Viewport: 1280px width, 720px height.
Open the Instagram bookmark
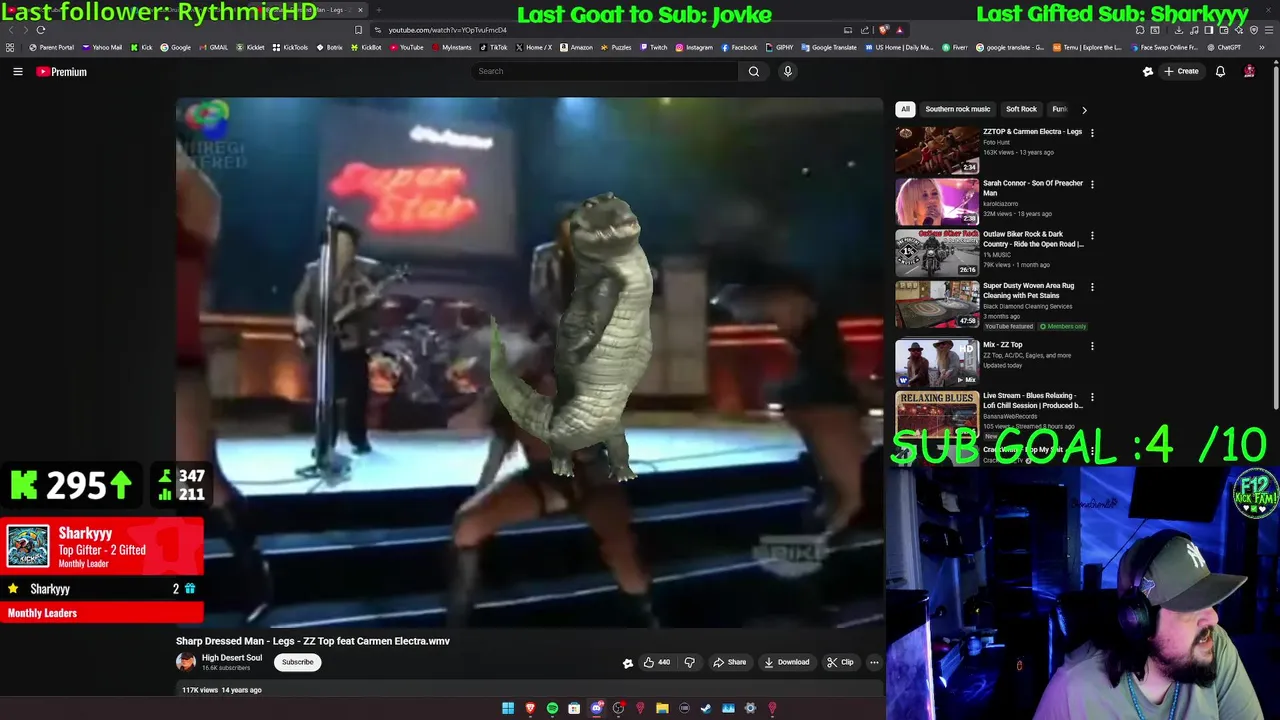click(694, 47)
